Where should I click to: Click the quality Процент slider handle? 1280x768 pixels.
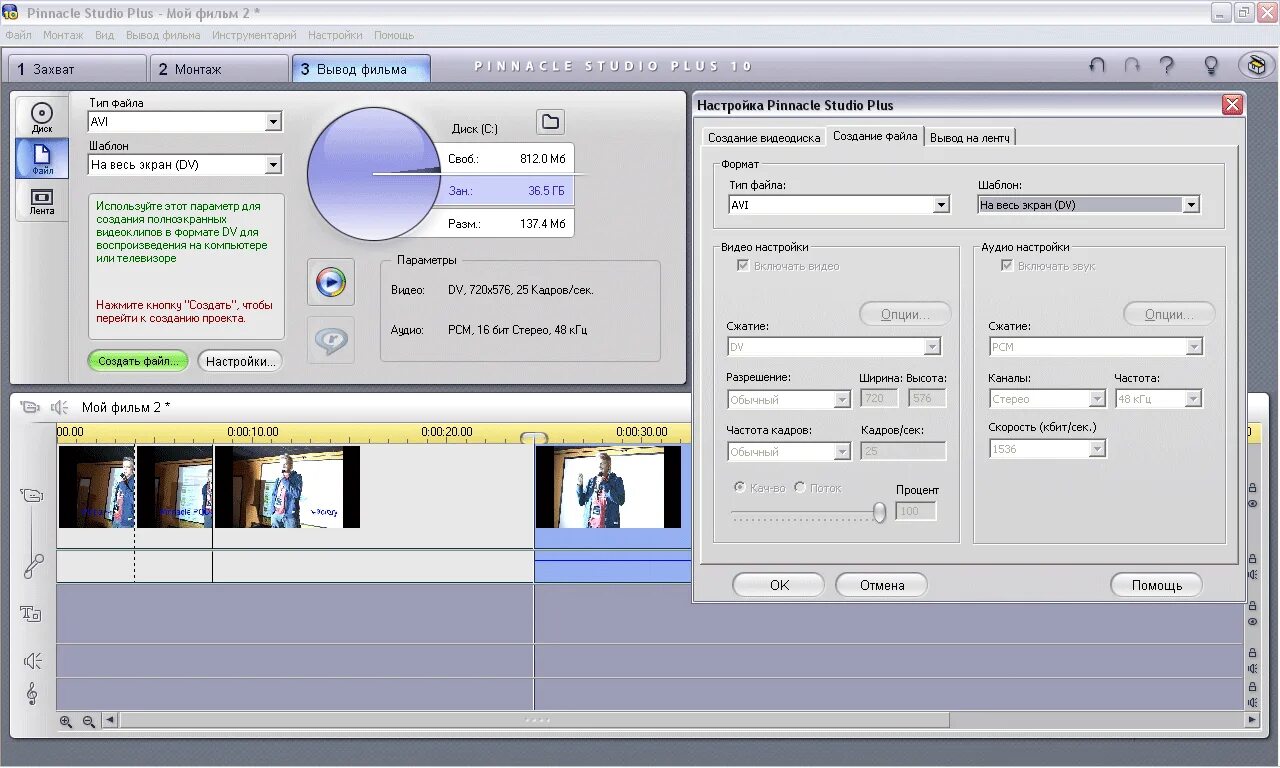[879, 512]
